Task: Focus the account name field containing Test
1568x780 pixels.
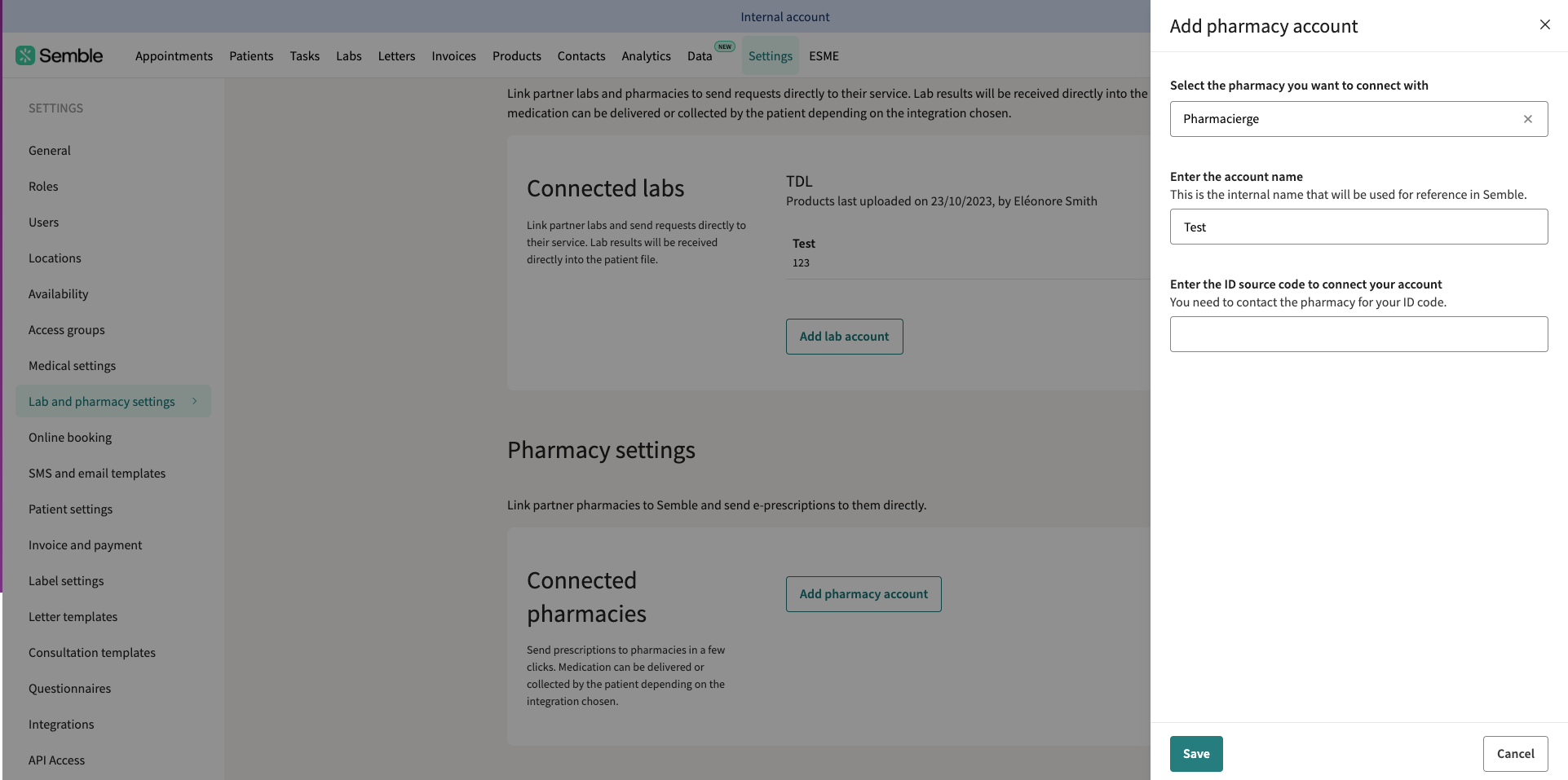Action: coord(1358,227)
